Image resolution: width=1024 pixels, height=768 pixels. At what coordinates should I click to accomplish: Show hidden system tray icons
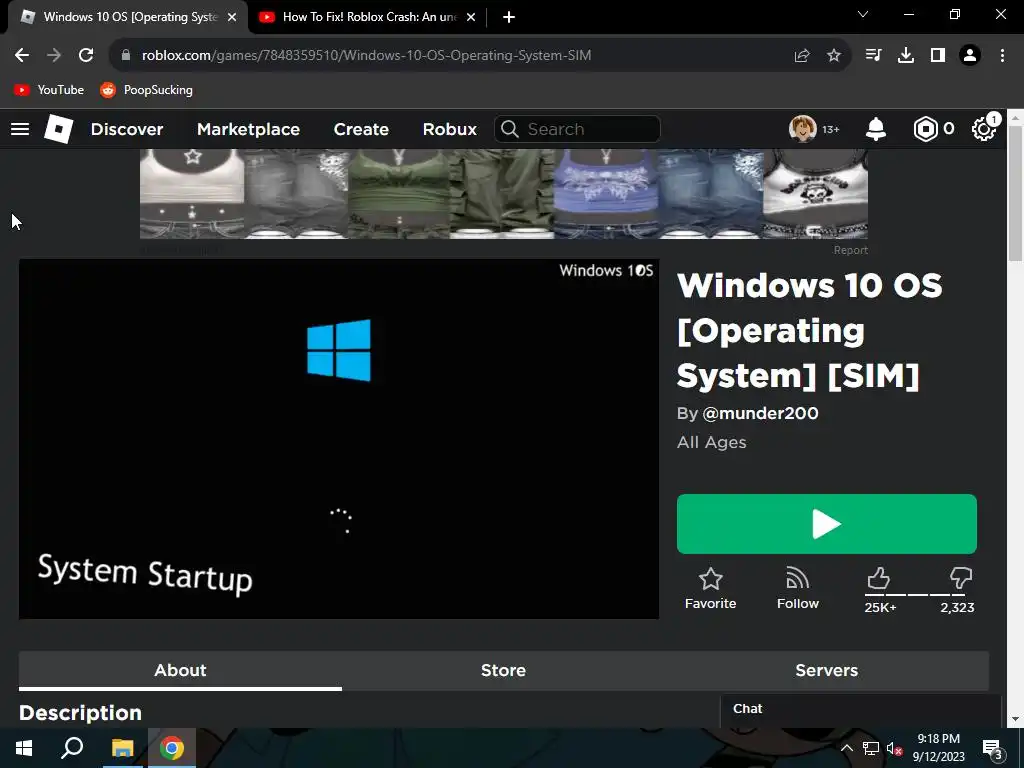pyautogui.click(x=846, y=748)
